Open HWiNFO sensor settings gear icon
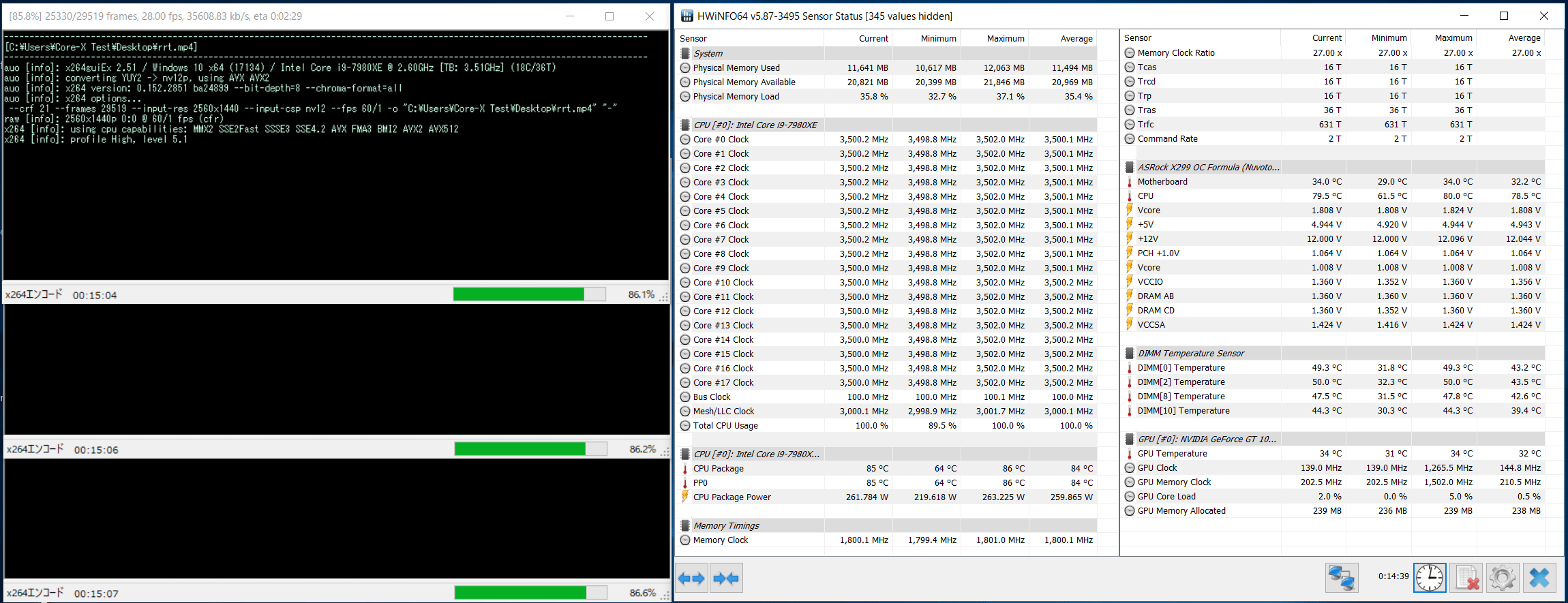This screenshot has width=1568, height=603. [x=1503, y=578]
